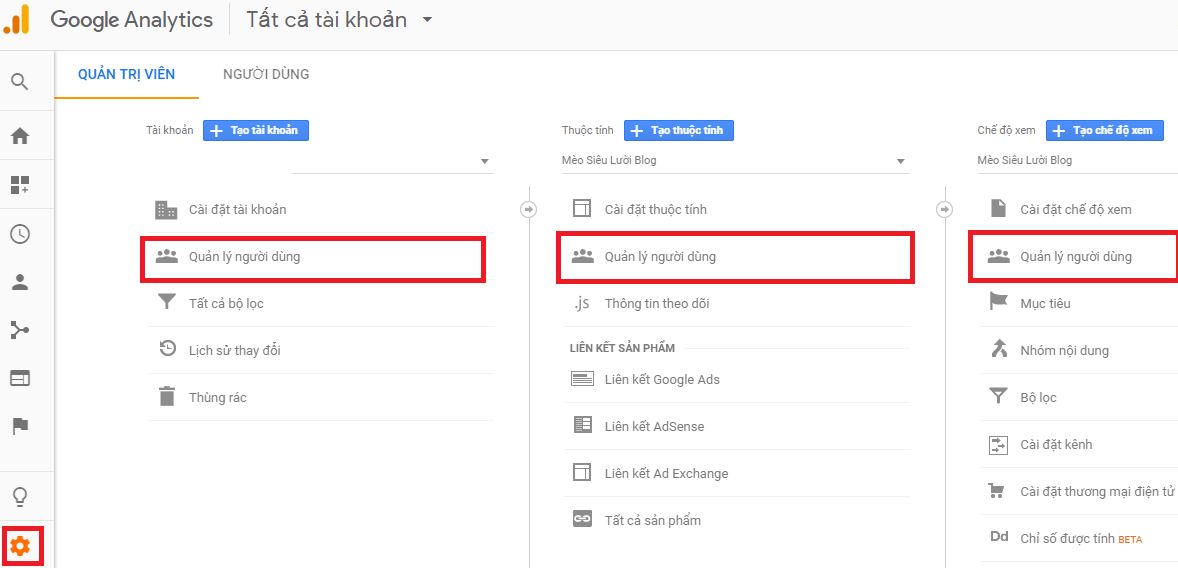Image resolution: width=1178 pixels, height=568 pixels.
Task: Open the Discover lightbulb icon
Action: (x=20, y=496)
